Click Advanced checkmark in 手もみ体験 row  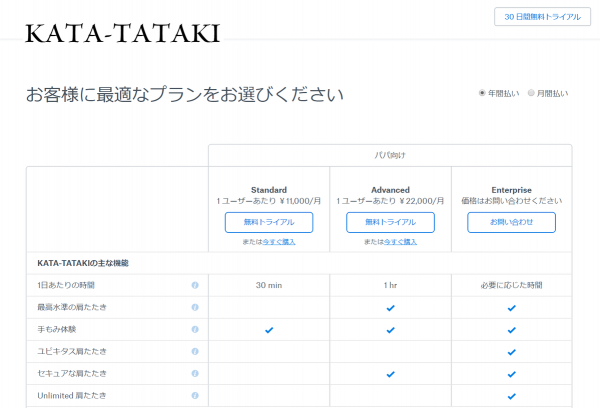point(390,330)
